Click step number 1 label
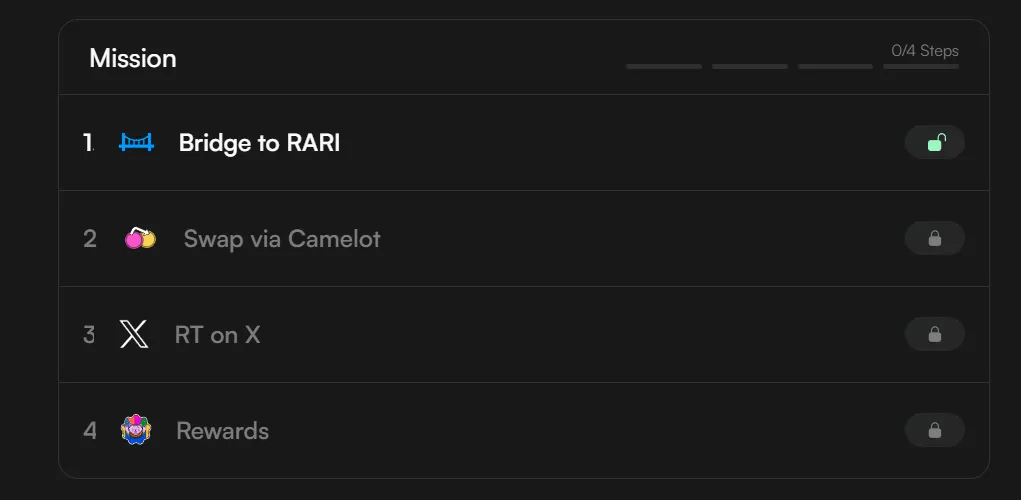This screenshot has width=1021, height=500. coord(88,143)
